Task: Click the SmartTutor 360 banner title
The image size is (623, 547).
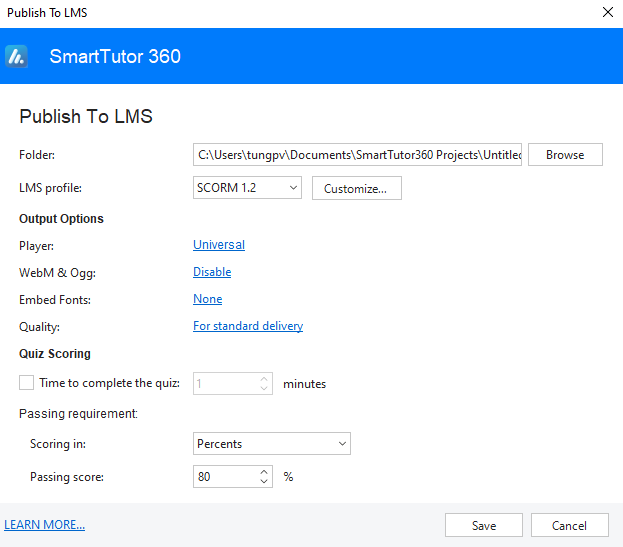Action: [115, 56]
